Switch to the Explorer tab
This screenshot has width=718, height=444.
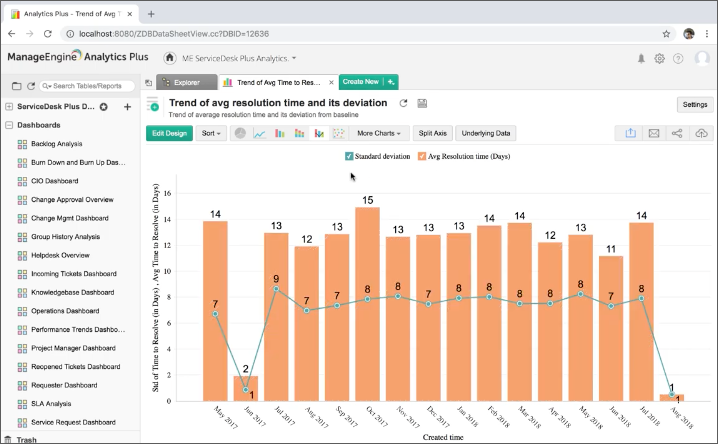[x=186, y=82]
